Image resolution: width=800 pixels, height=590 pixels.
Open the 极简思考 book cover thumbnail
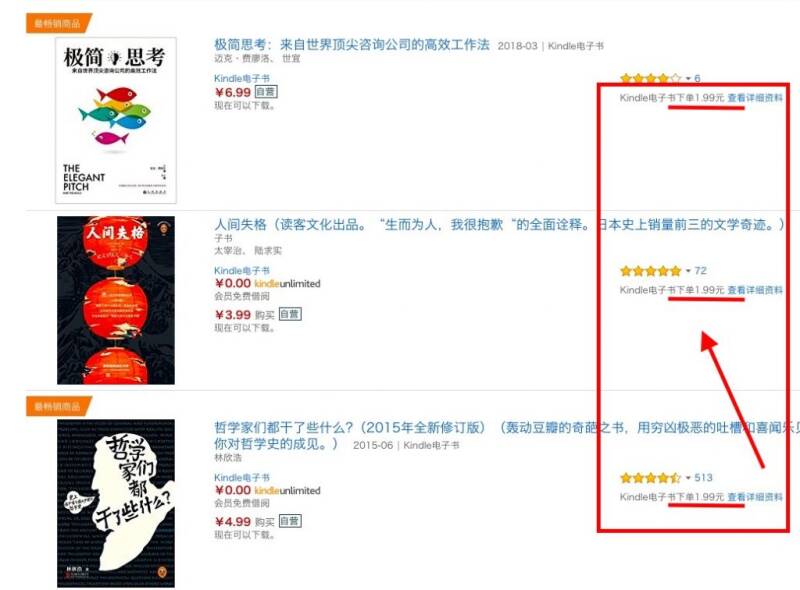tap(116, 120)
